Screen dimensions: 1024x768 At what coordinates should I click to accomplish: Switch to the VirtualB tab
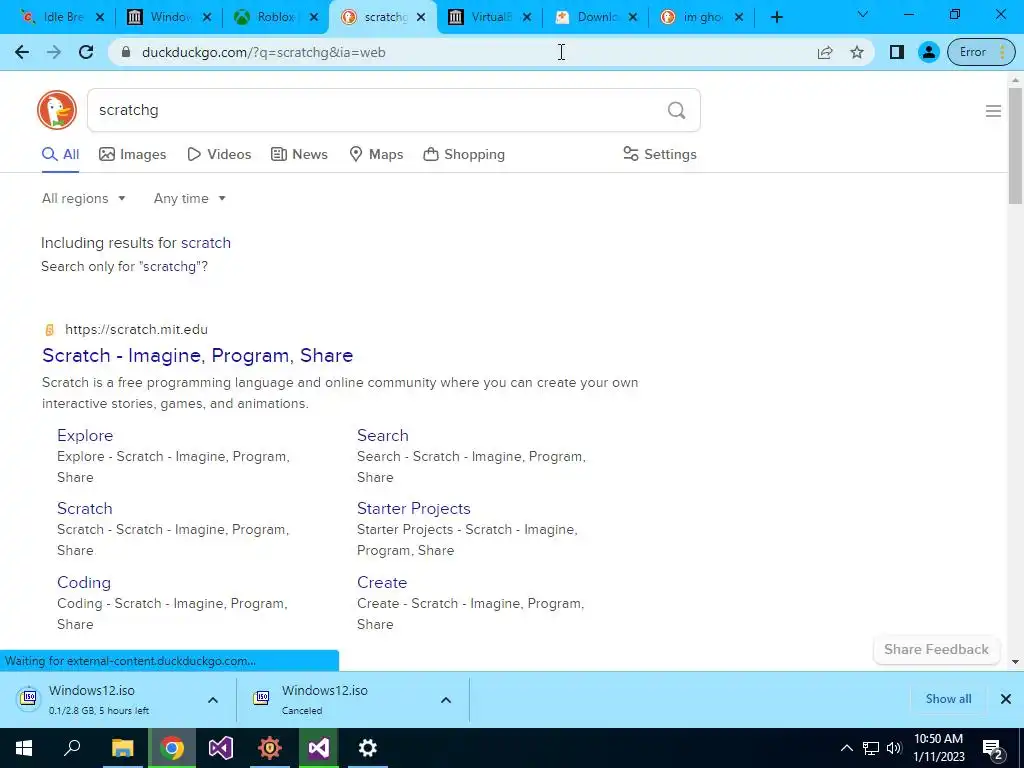coord(490,17)
